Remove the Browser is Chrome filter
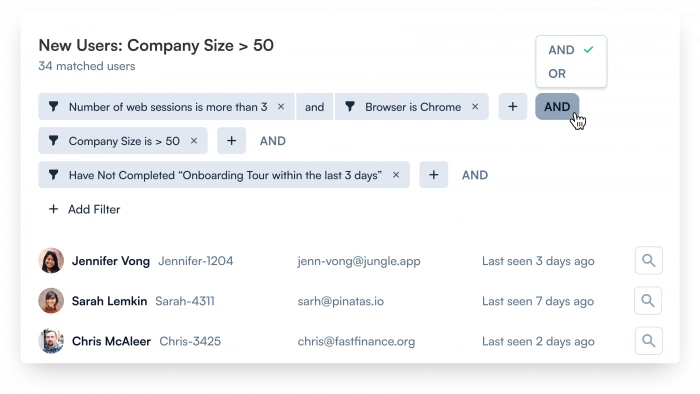 point(475,107)
